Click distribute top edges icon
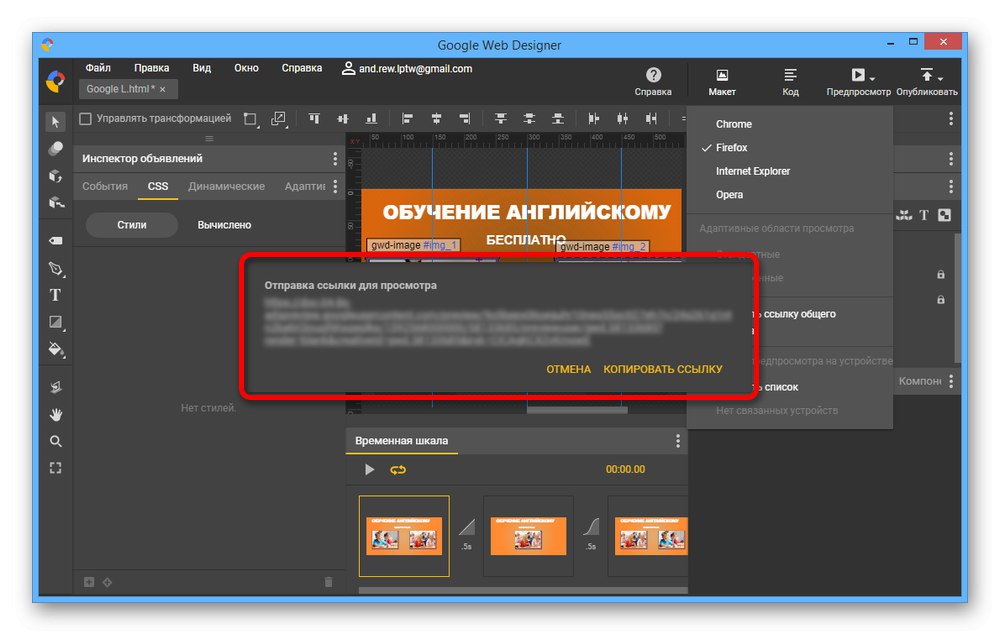 click(x=501, y=118)
